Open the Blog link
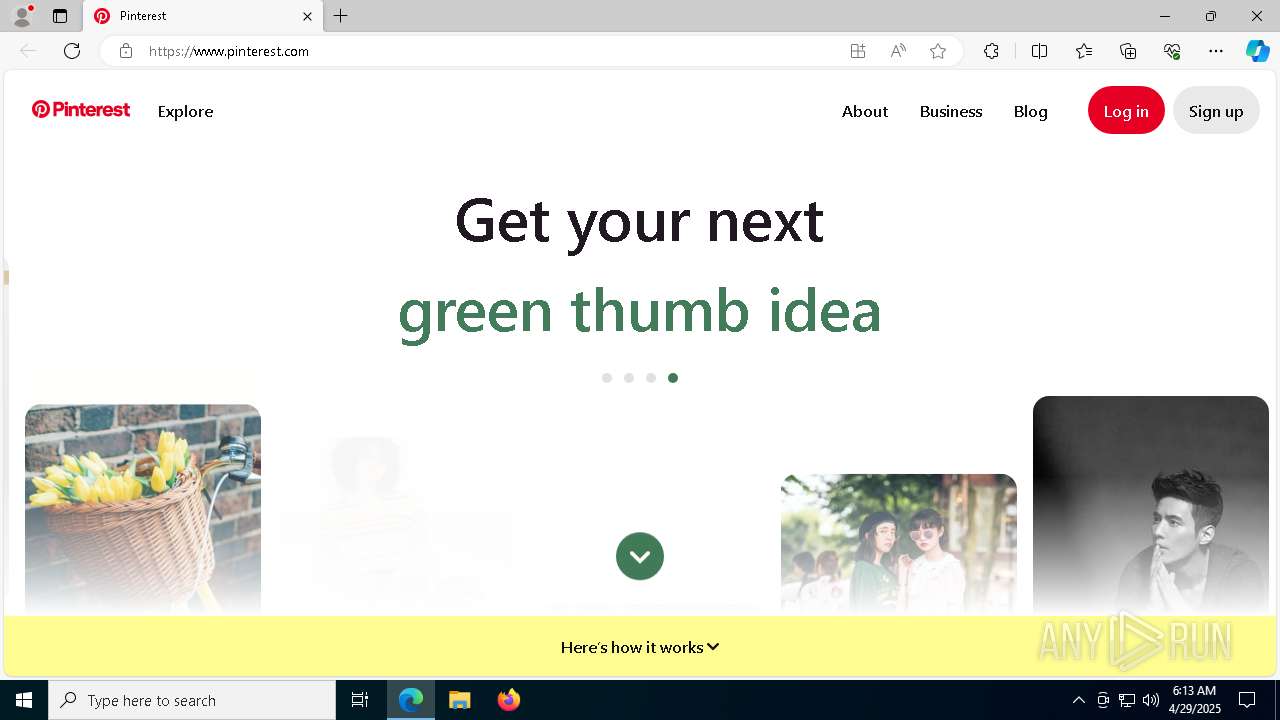This screenshot has width=1280, height=720. coord(1030,111)
